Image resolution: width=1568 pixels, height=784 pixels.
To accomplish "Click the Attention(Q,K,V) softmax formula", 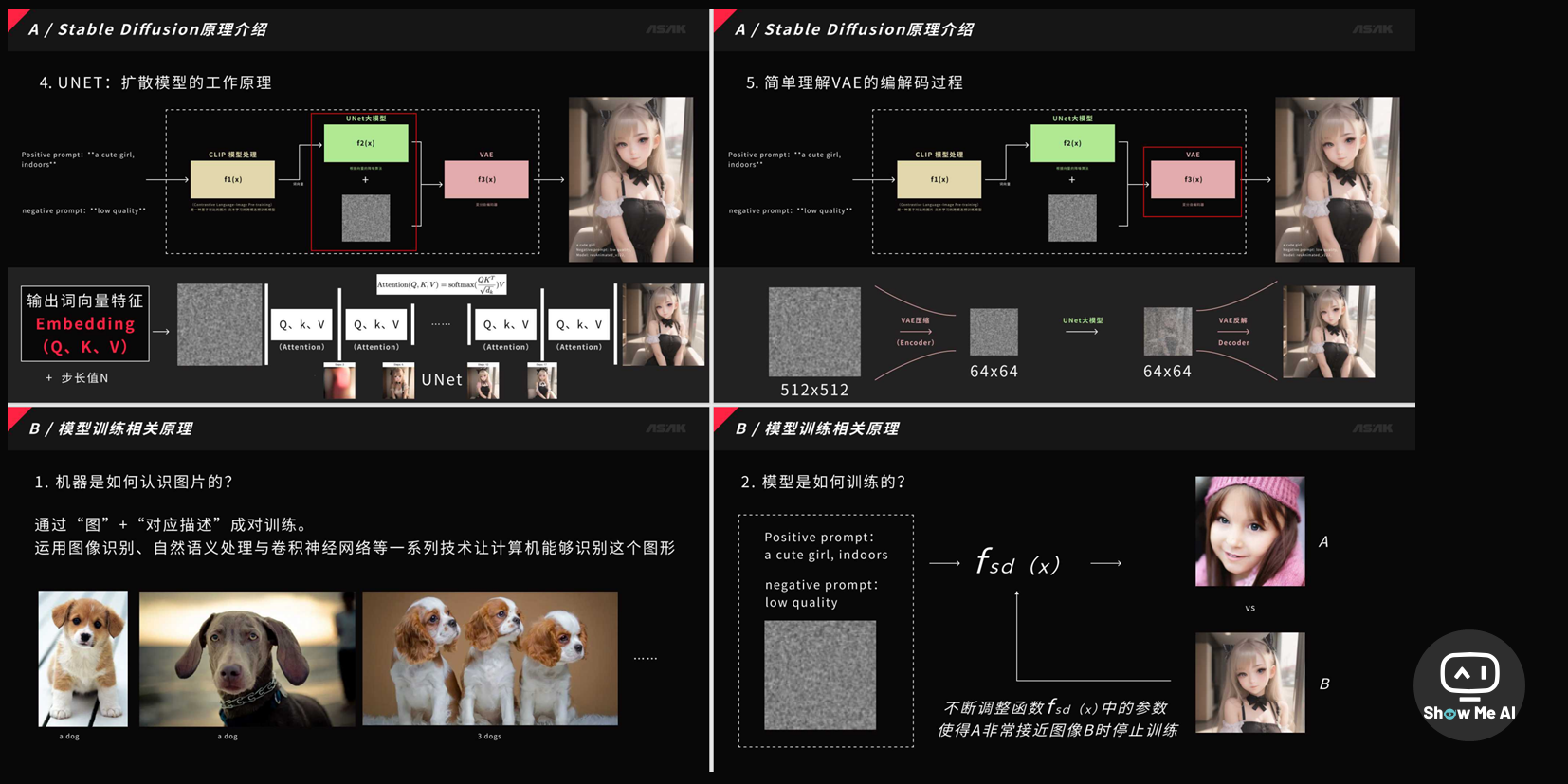I will pyautogui.click(x=442, y=284).
